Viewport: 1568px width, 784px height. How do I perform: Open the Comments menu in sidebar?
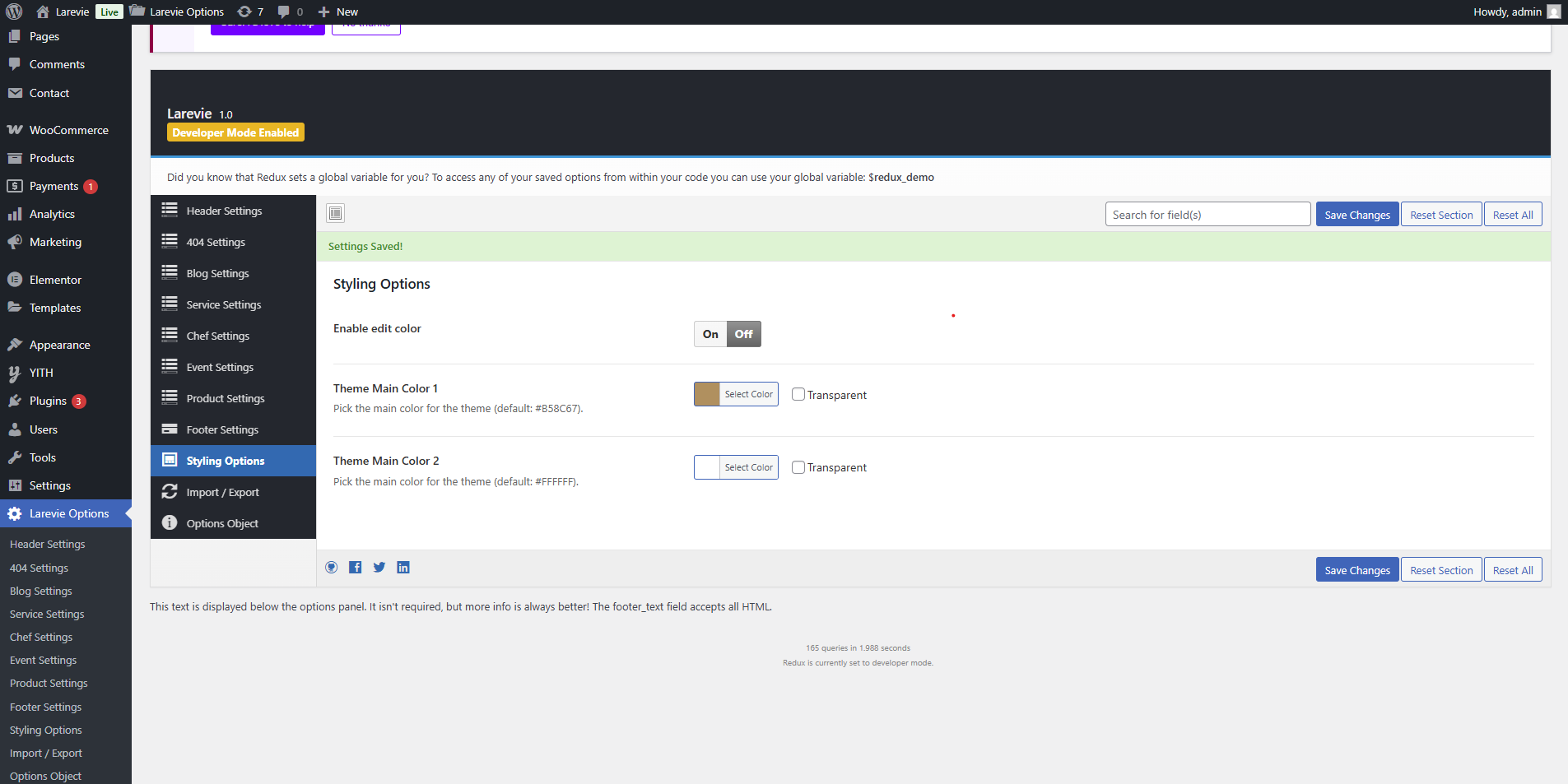pos(66,64)
